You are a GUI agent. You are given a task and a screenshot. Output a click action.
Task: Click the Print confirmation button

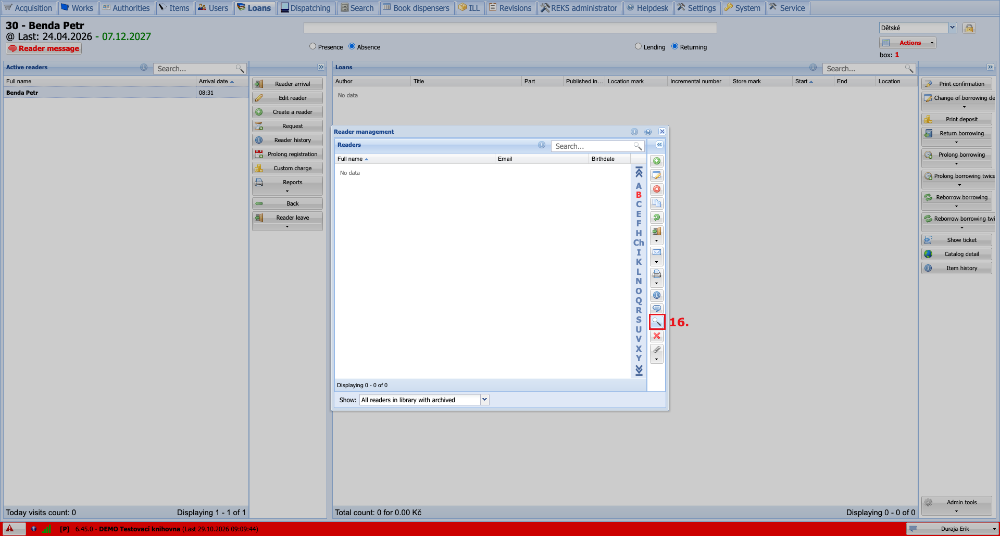coord(957,84)
